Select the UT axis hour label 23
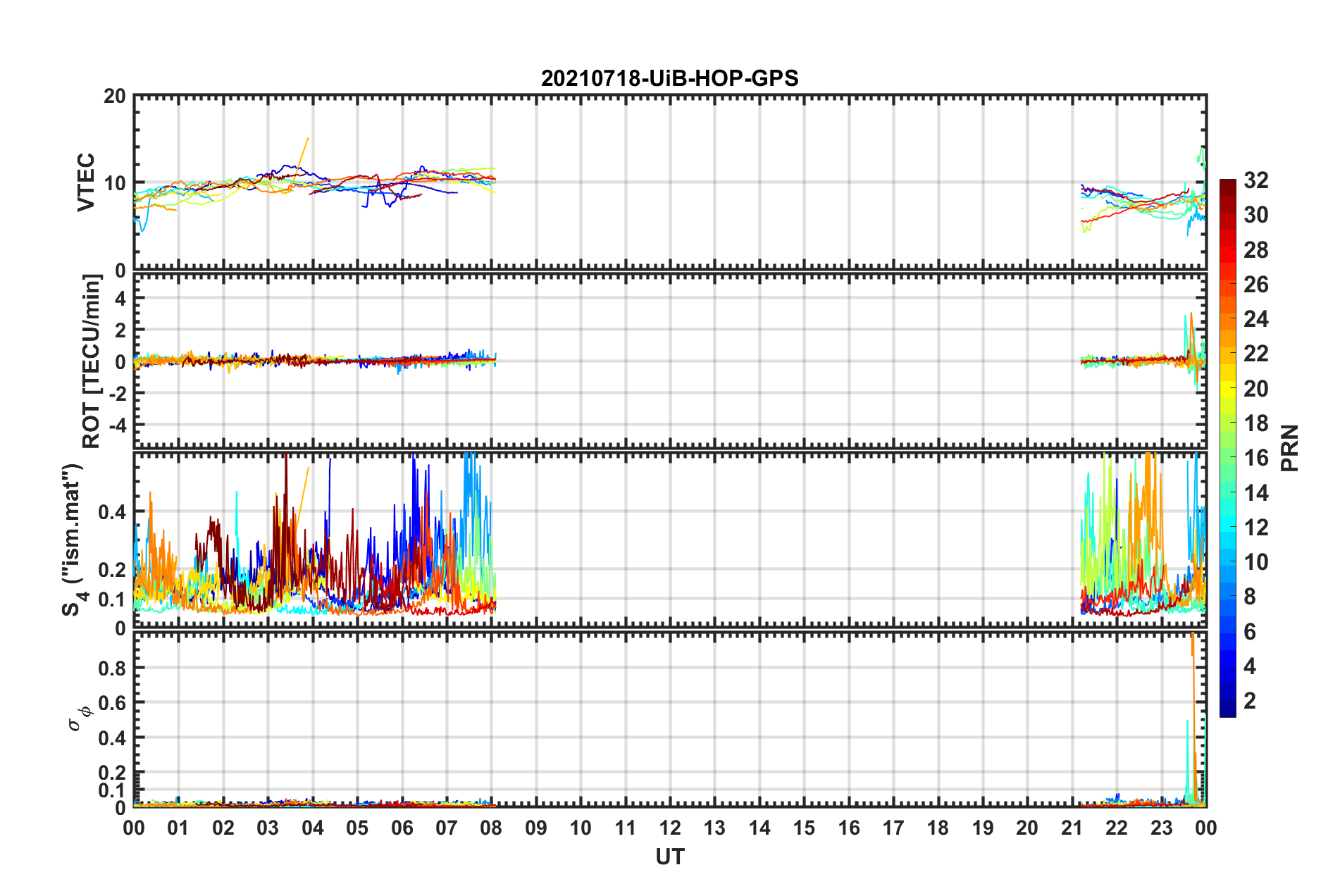This screenshot has width=1340, height=896. (1161, 828)
